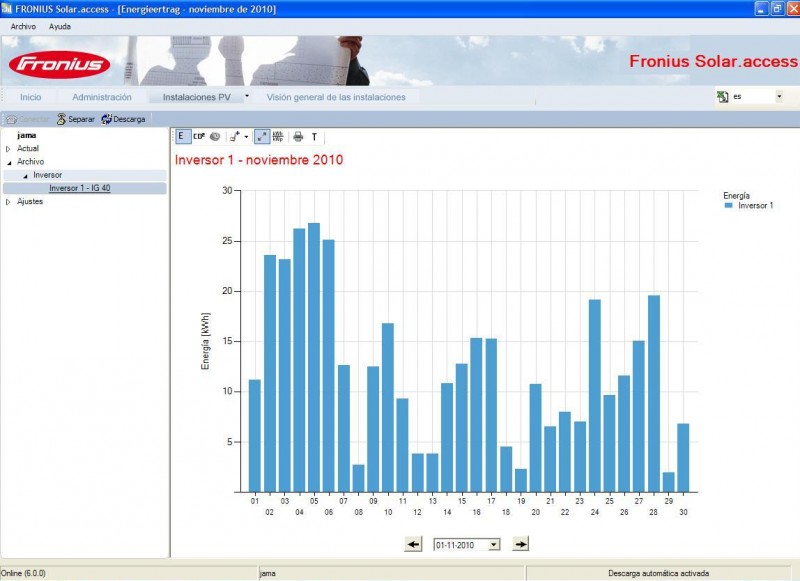This screenshot has width=800, height=581.
Task: Toggle the auto-scale diagonal arrows button
Action: tap(262, 137)
